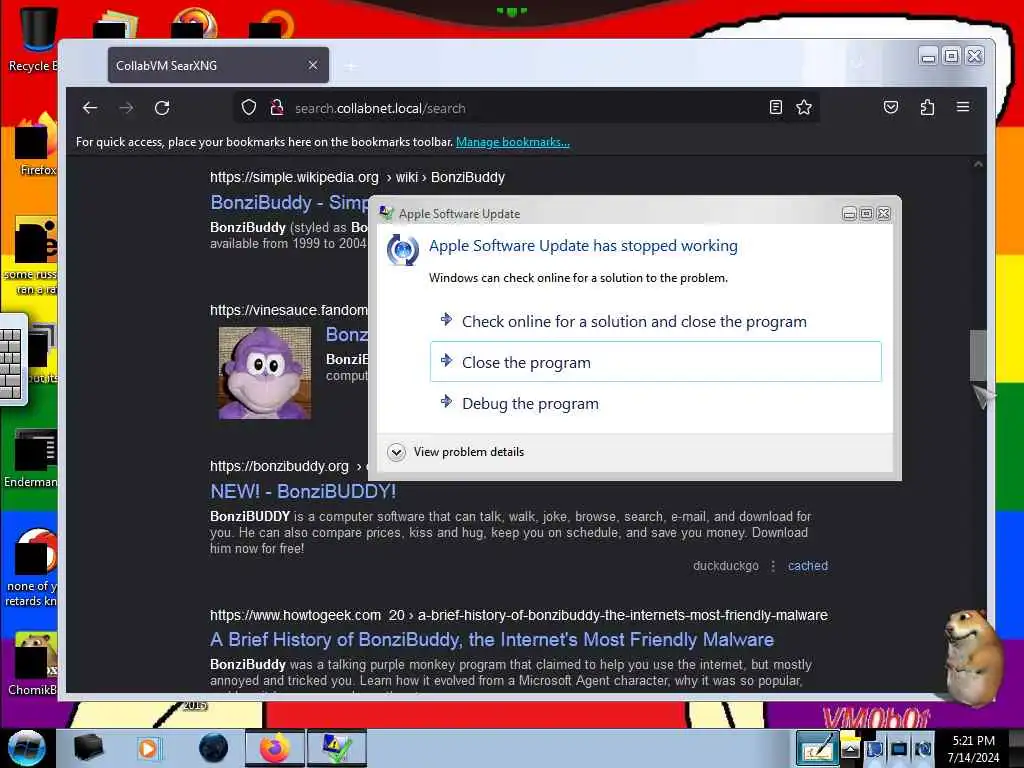Open result options dots beside duckduckgo
This screenshot has width=1024, height=768.
(x=773, y=566)
